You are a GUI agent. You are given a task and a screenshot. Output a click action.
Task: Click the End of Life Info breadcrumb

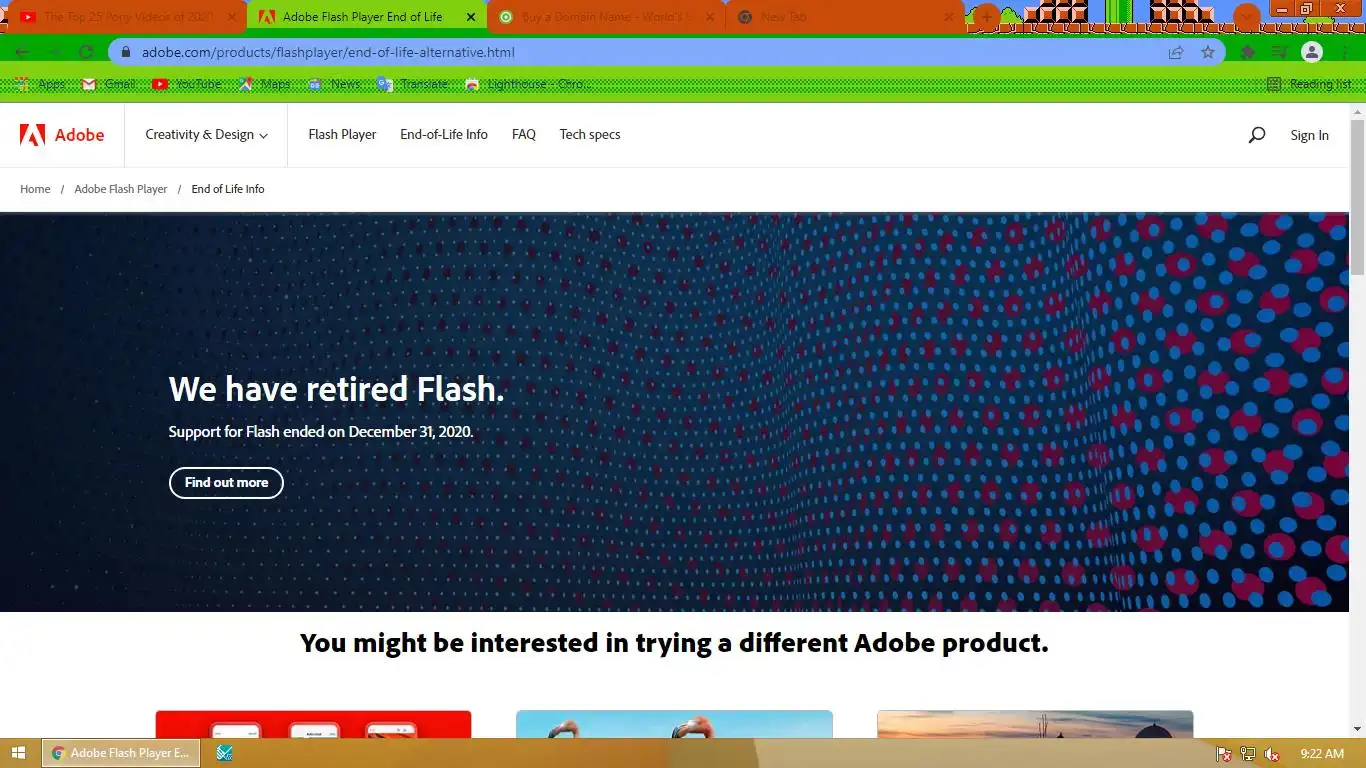point(228,189)
